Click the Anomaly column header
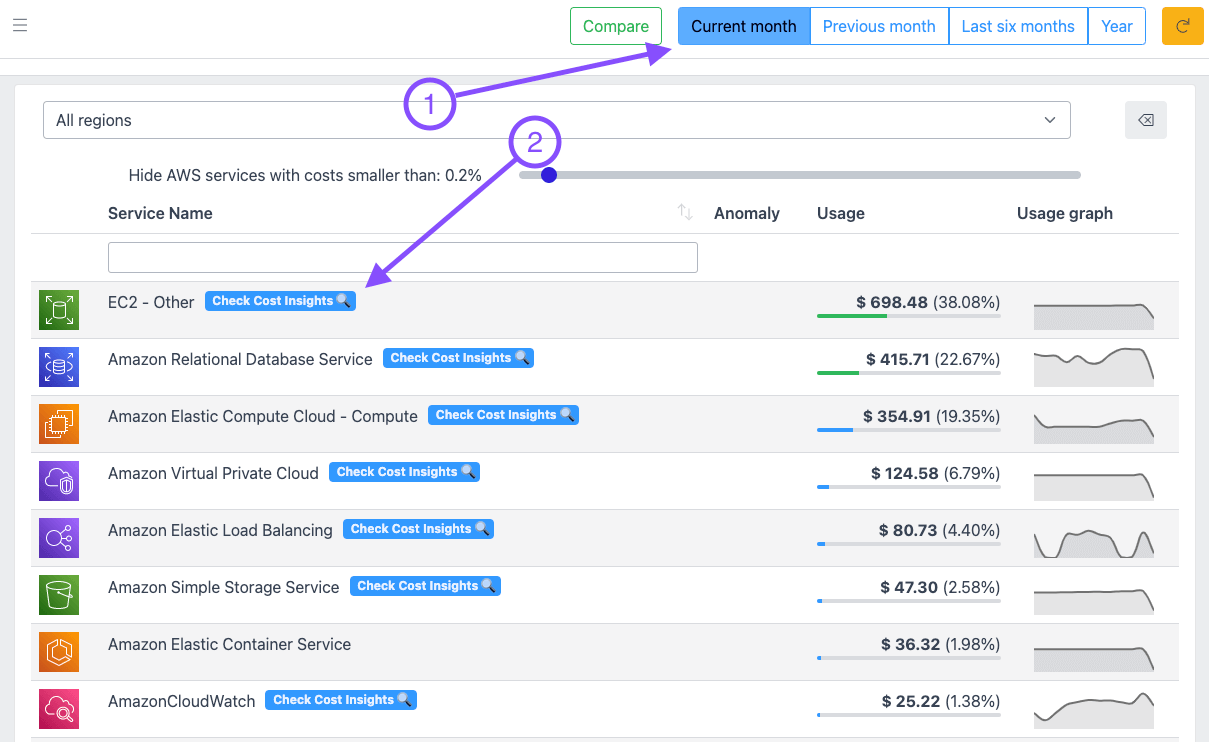The height and width of the screenshot is (742, 1209). (747, 213)
